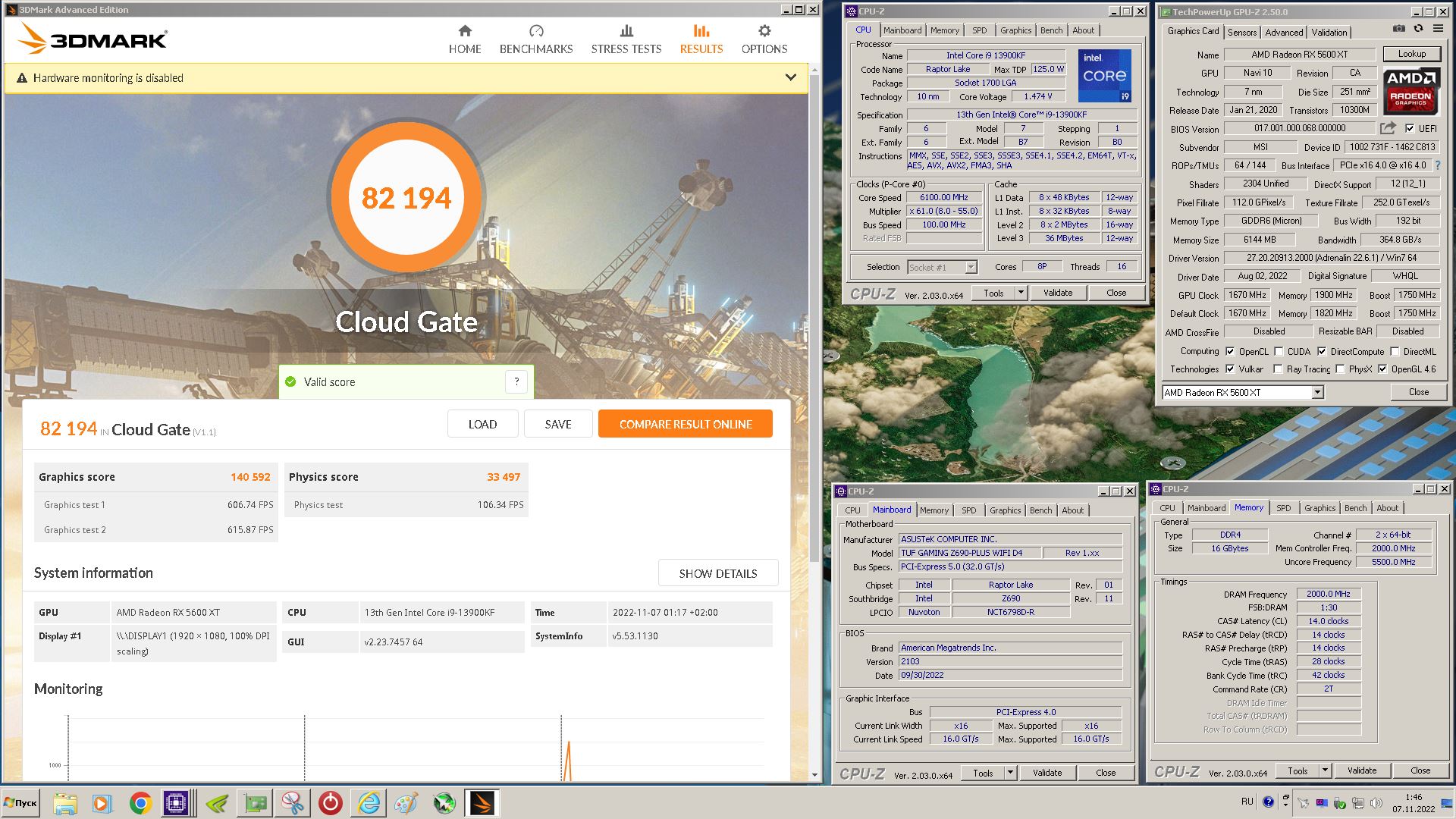The width and height of the screenshot is (1456, 819).
Task: Open OPTIONS via the gear icon
Action: (x=764, y=31)
